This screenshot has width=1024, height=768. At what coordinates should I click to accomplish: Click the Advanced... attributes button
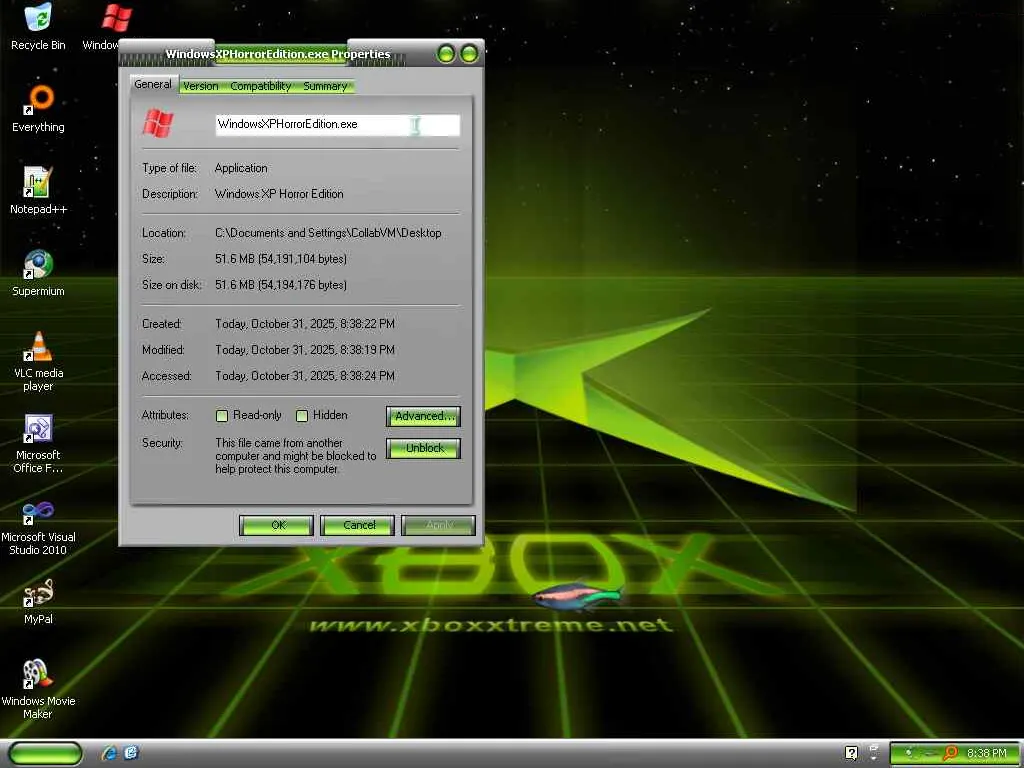(424, 416)
